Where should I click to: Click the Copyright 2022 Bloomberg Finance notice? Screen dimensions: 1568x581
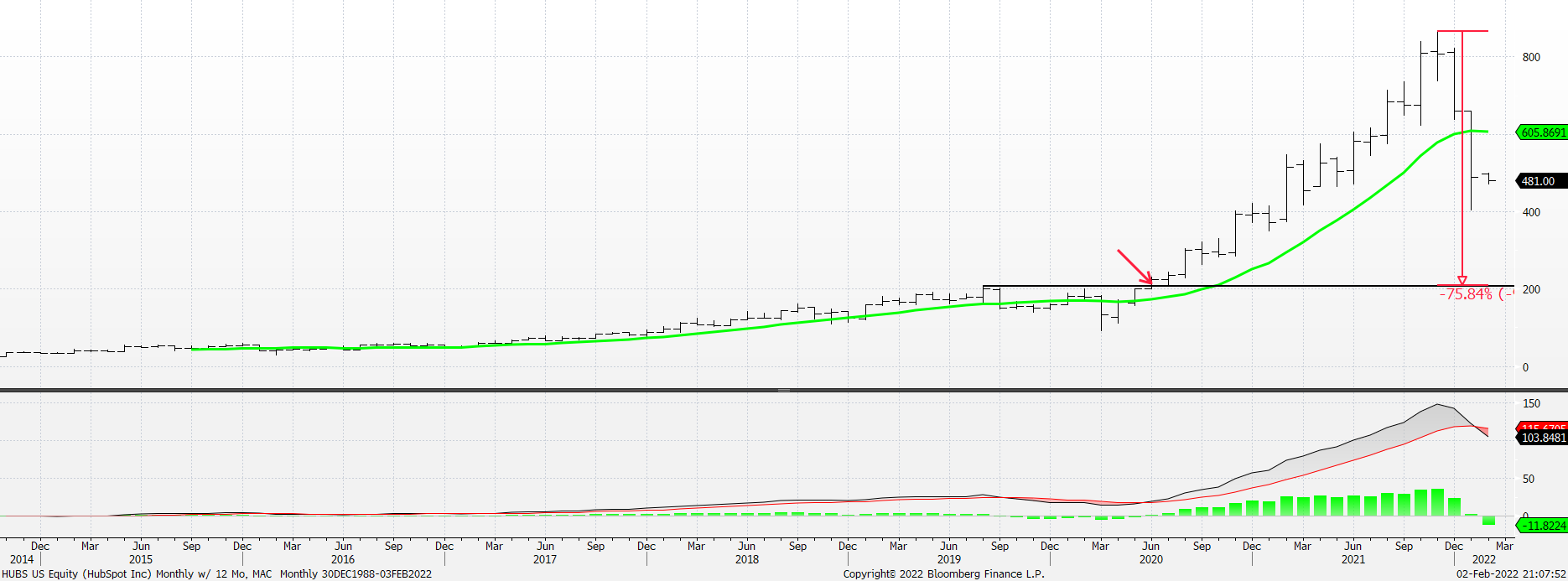(x=944, y=574)
